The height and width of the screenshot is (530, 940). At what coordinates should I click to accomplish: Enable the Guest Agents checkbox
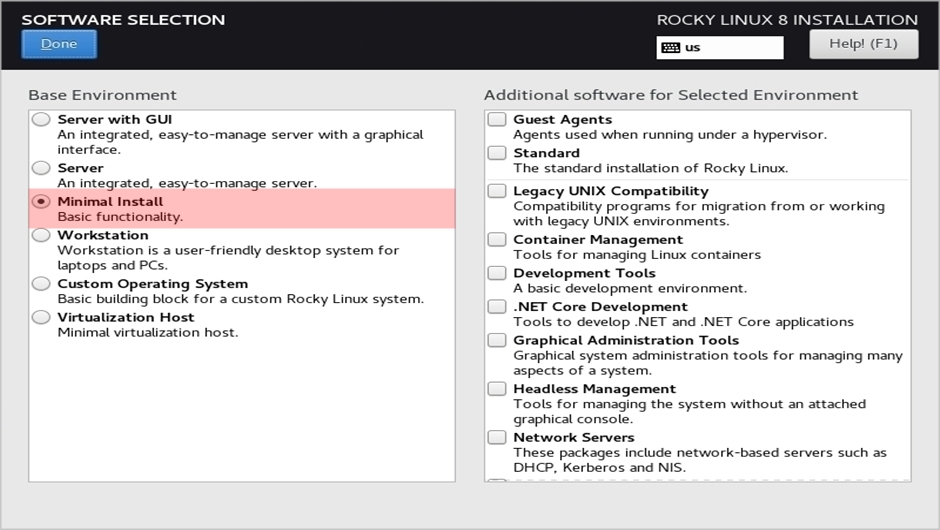pyautogui.click(x=496, y=119)
